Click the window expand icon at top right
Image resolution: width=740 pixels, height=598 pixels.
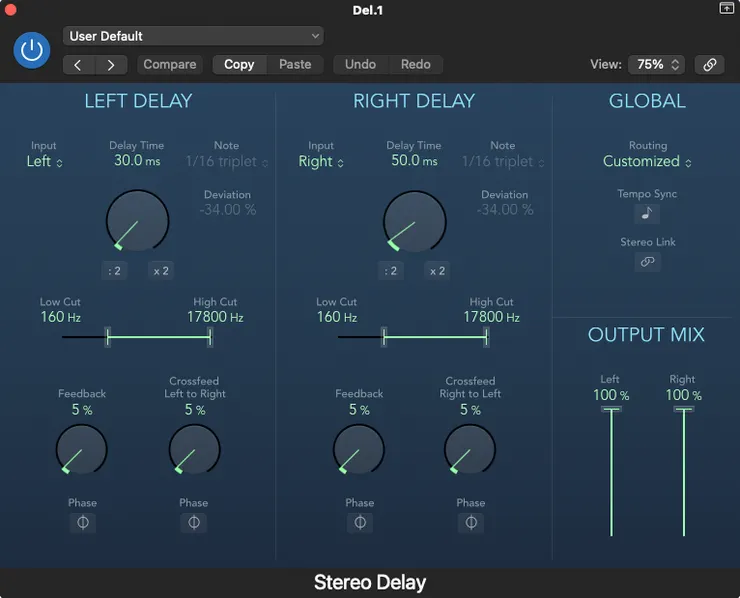tap(726, 8)
